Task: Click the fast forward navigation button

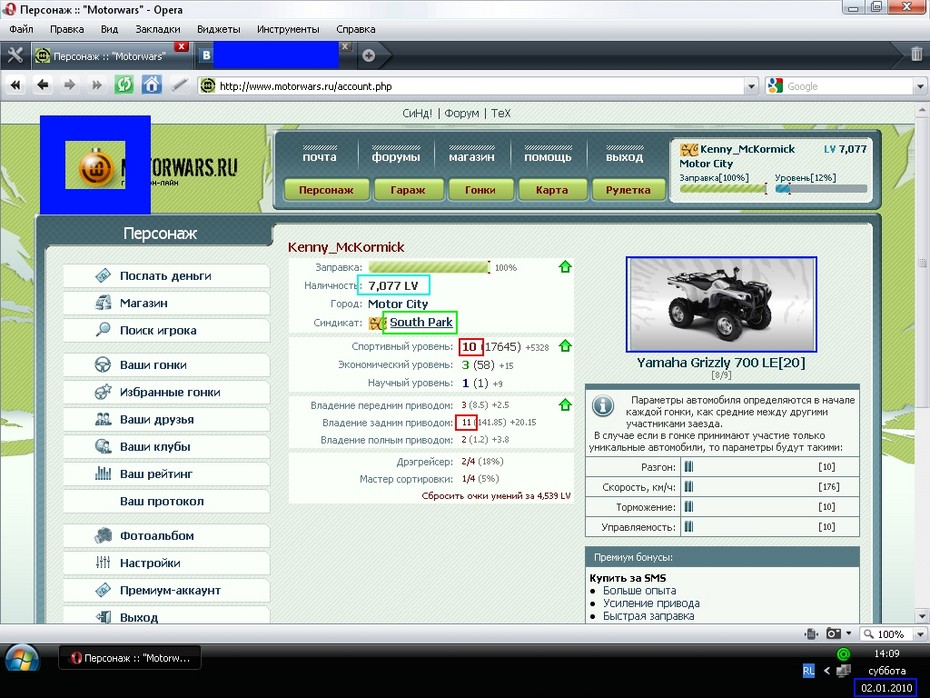Action: (x=97, y=85)
